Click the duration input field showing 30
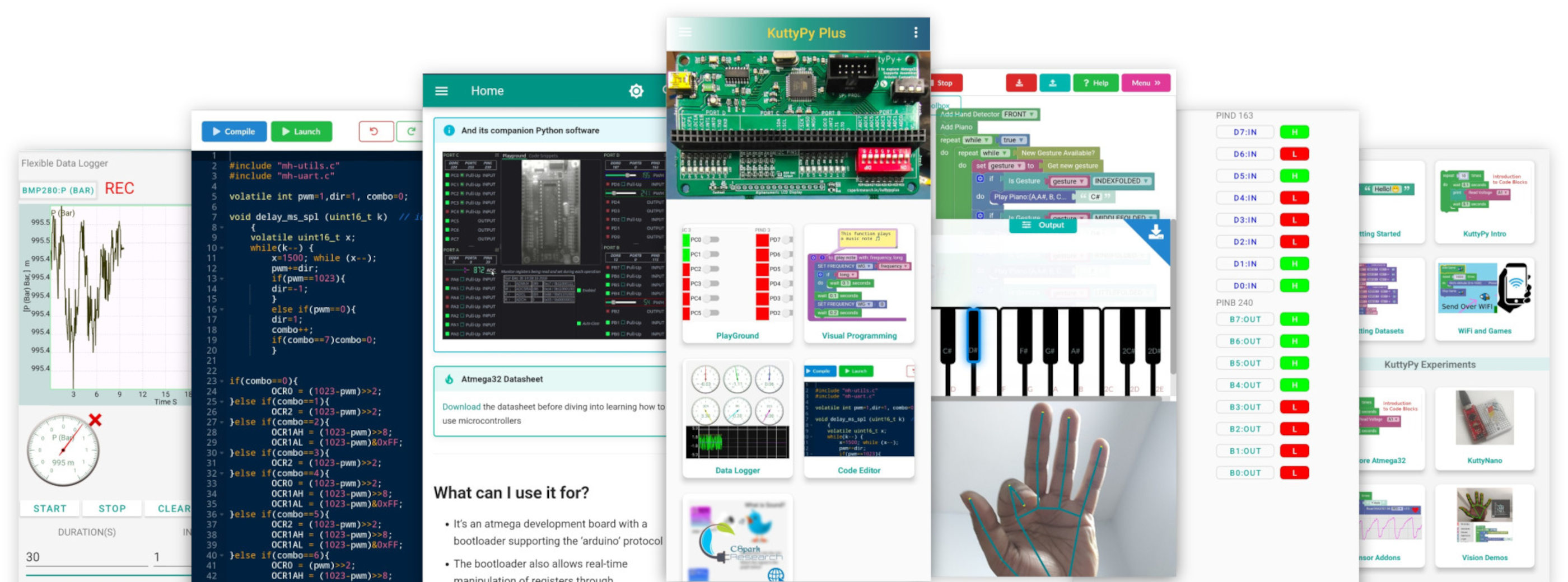This screenshot has height=582, width=1568. pos(85,557)
